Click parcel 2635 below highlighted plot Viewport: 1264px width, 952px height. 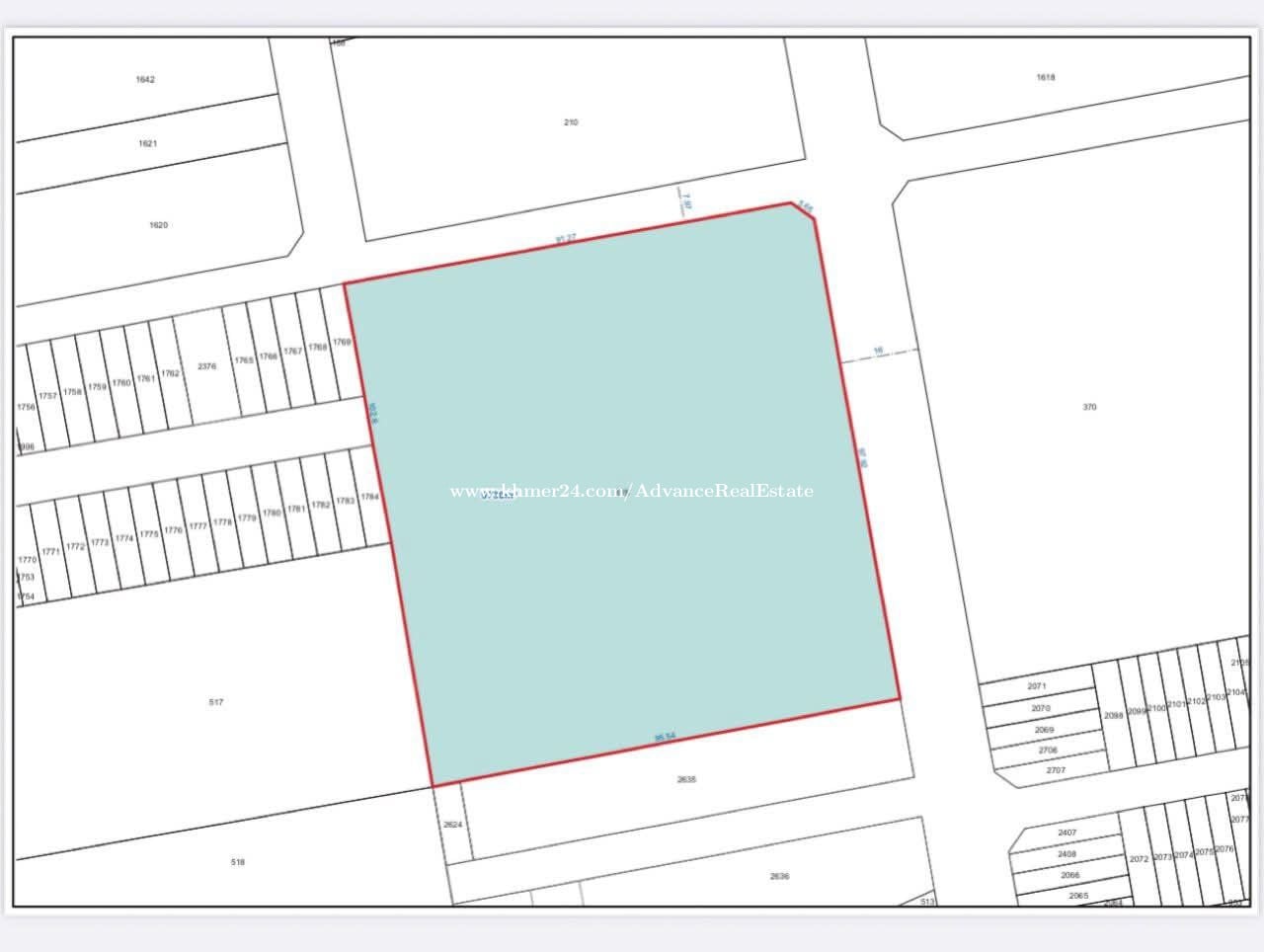click(686, 779)
